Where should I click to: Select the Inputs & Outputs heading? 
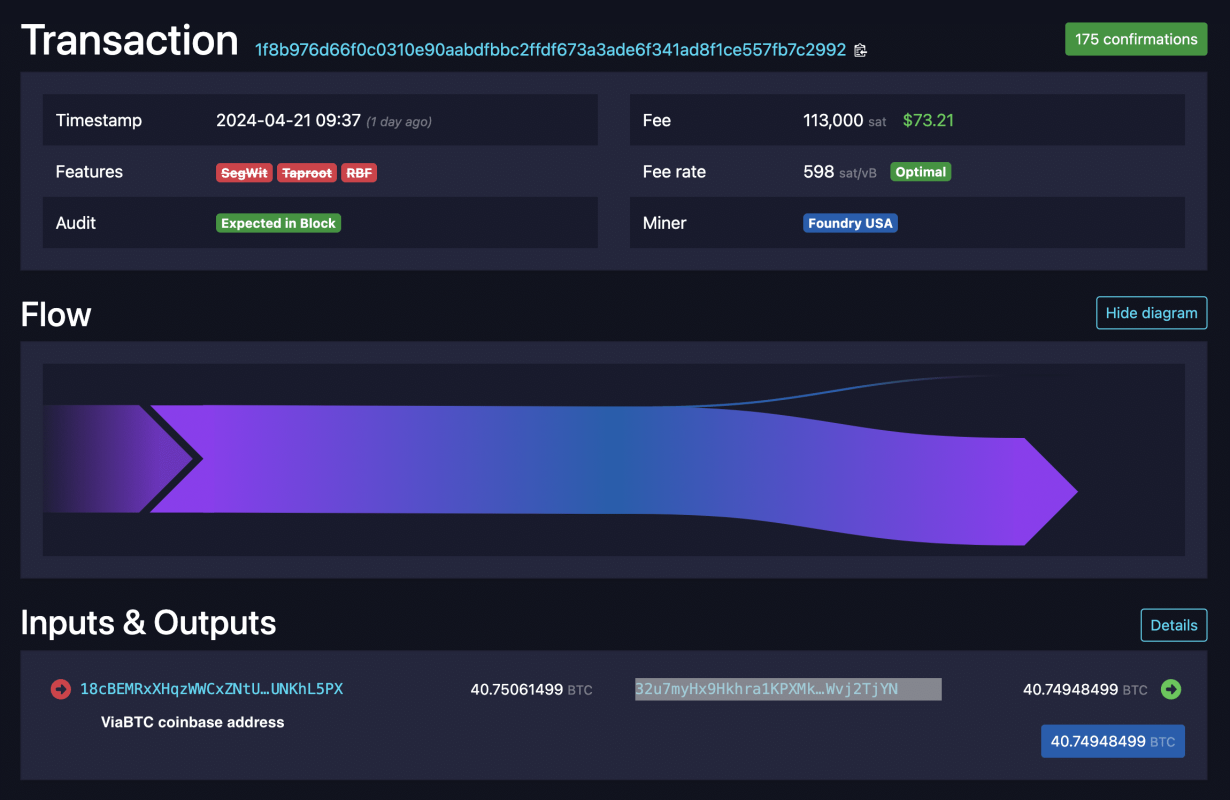point(148,623)
